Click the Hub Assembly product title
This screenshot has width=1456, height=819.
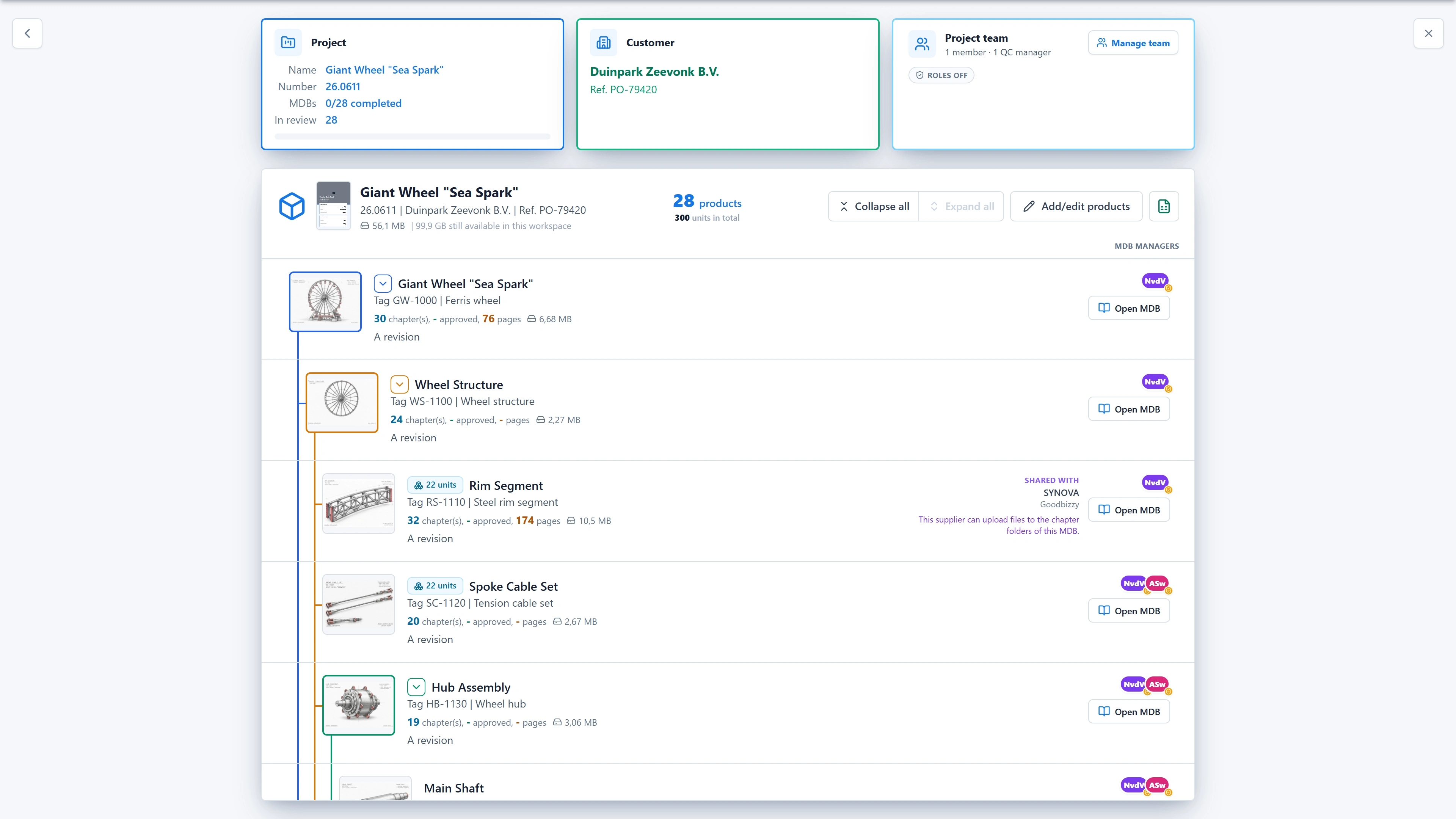471,687
